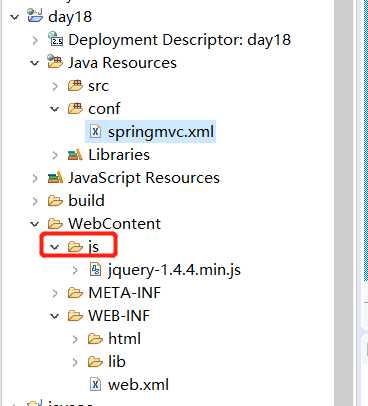Expand the lib folder
This screenshot has width=368, height=406.
(75, 362)
